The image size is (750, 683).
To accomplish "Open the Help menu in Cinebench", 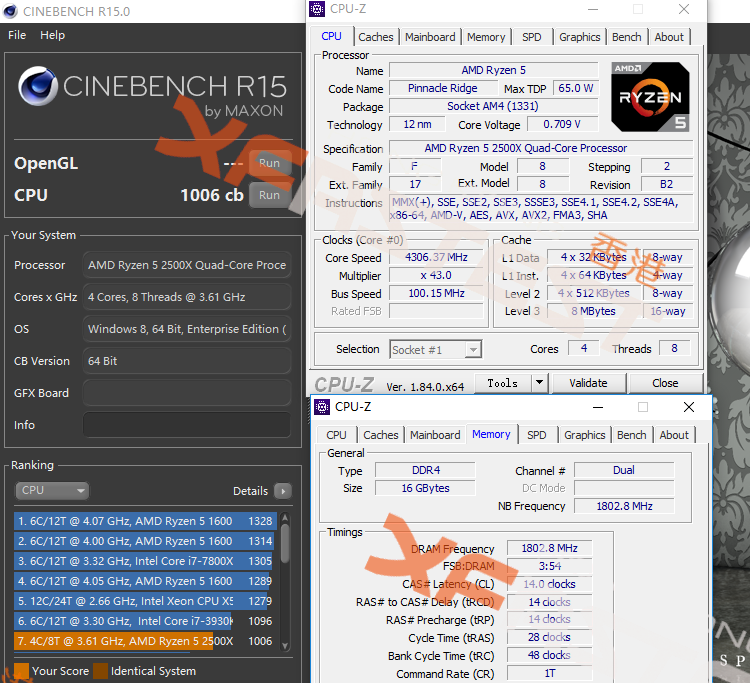I will [x=52, y=35].
